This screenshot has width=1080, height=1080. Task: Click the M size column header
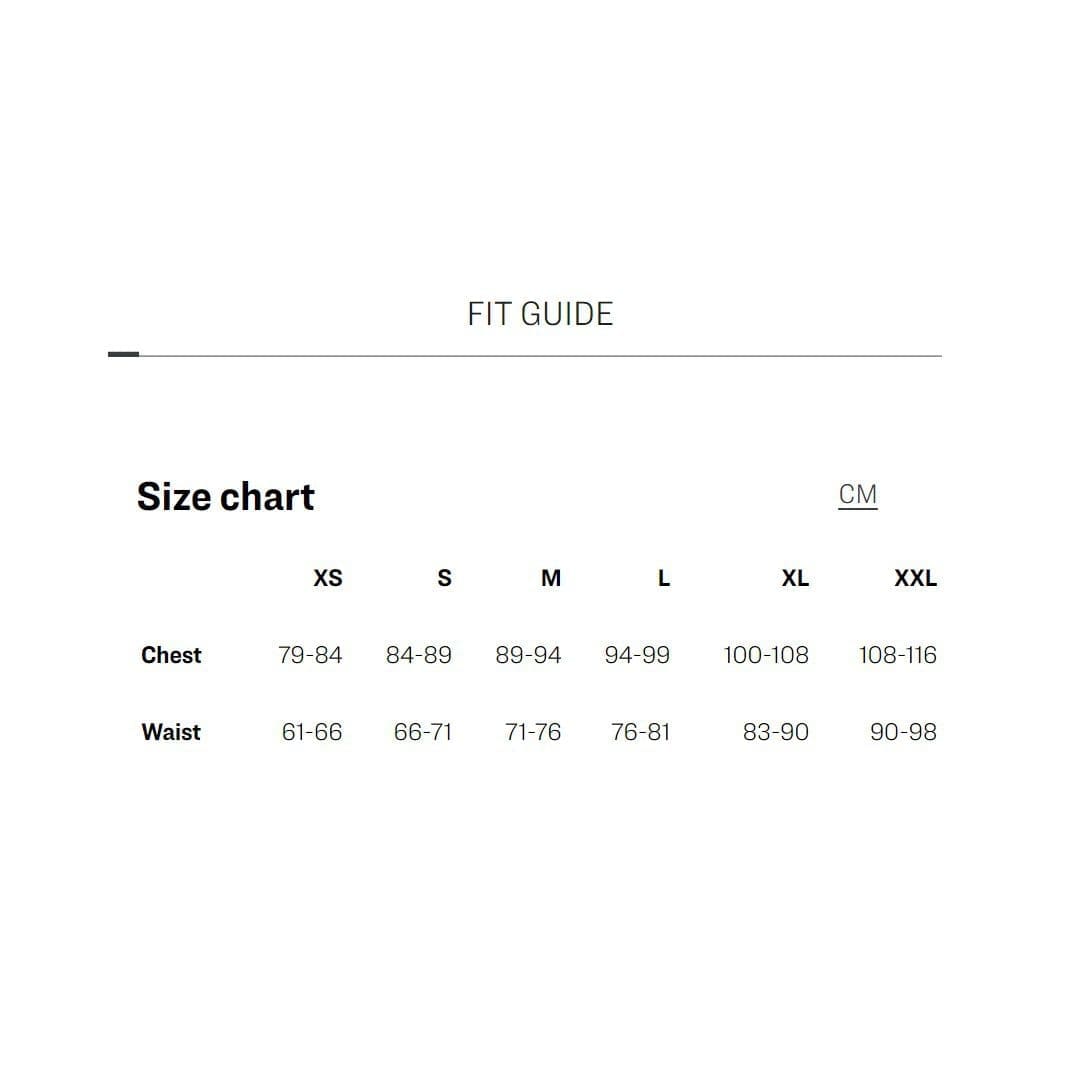[x=551, y=578]
